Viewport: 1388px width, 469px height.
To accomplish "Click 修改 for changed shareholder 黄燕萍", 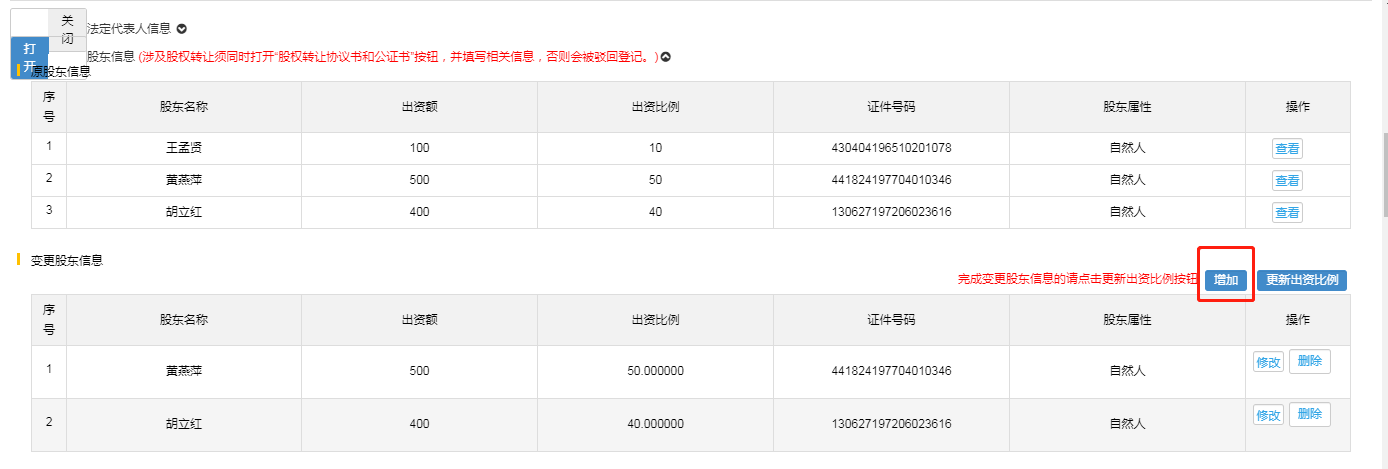I will pos(1267,361).
